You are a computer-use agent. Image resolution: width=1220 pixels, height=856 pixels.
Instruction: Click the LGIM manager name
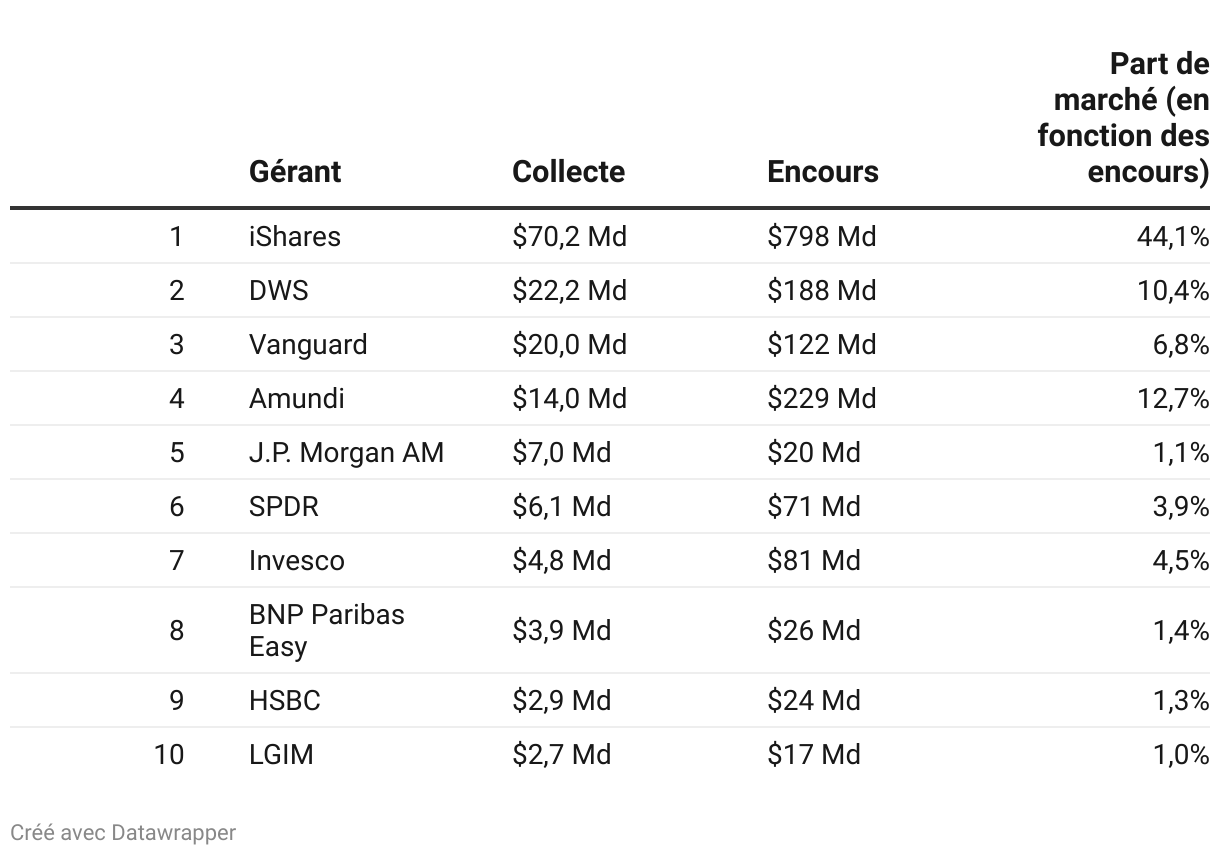281,755
